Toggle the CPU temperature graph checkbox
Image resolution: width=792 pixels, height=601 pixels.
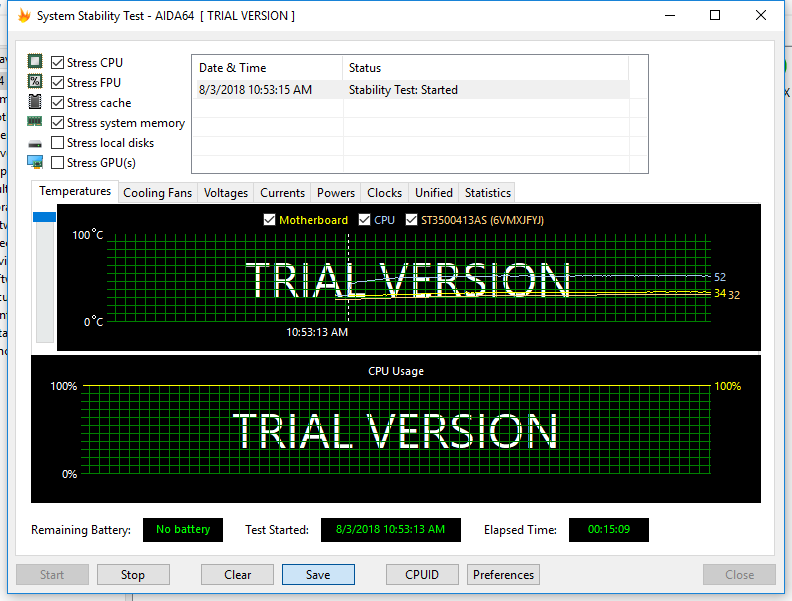pyautogui.click(x=364, y=220)
